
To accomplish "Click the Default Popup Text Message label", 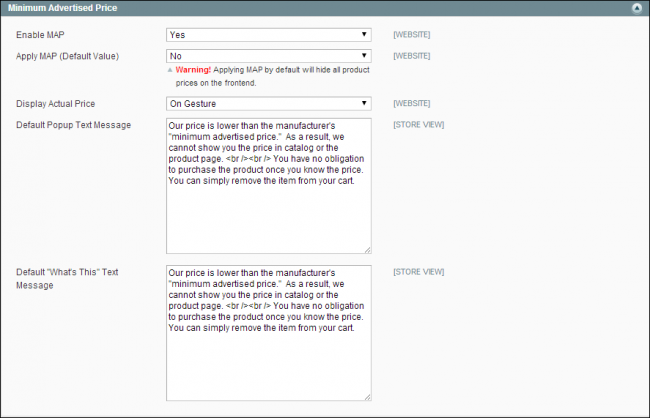I will click(x=73, y=125).
